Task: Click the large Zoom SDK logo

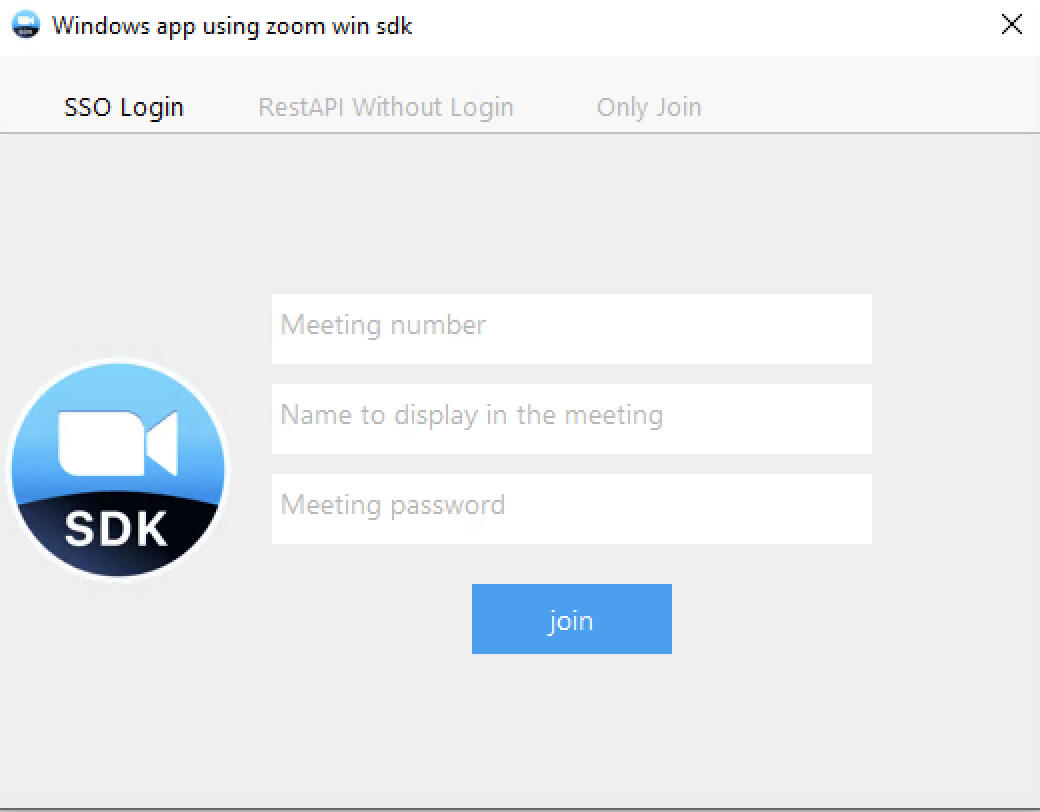Action: point(118,469)
